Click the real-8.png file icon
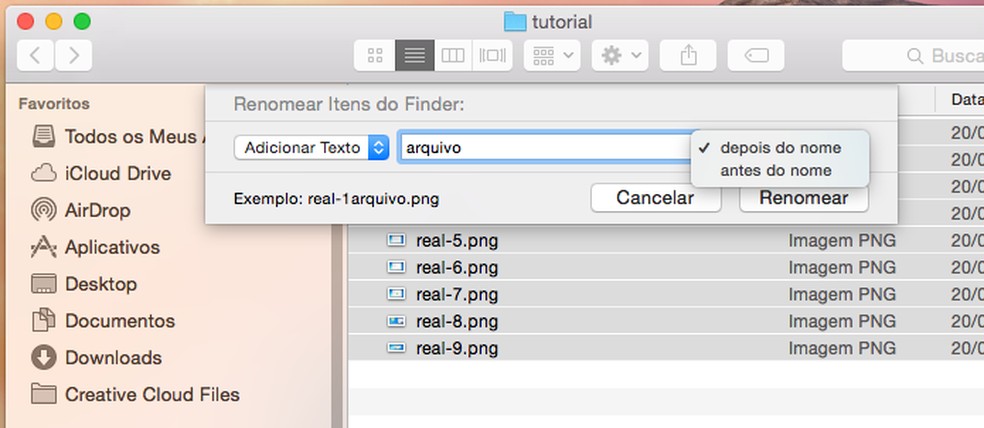This screenshot has height=428, width=984. coord(396,321)
